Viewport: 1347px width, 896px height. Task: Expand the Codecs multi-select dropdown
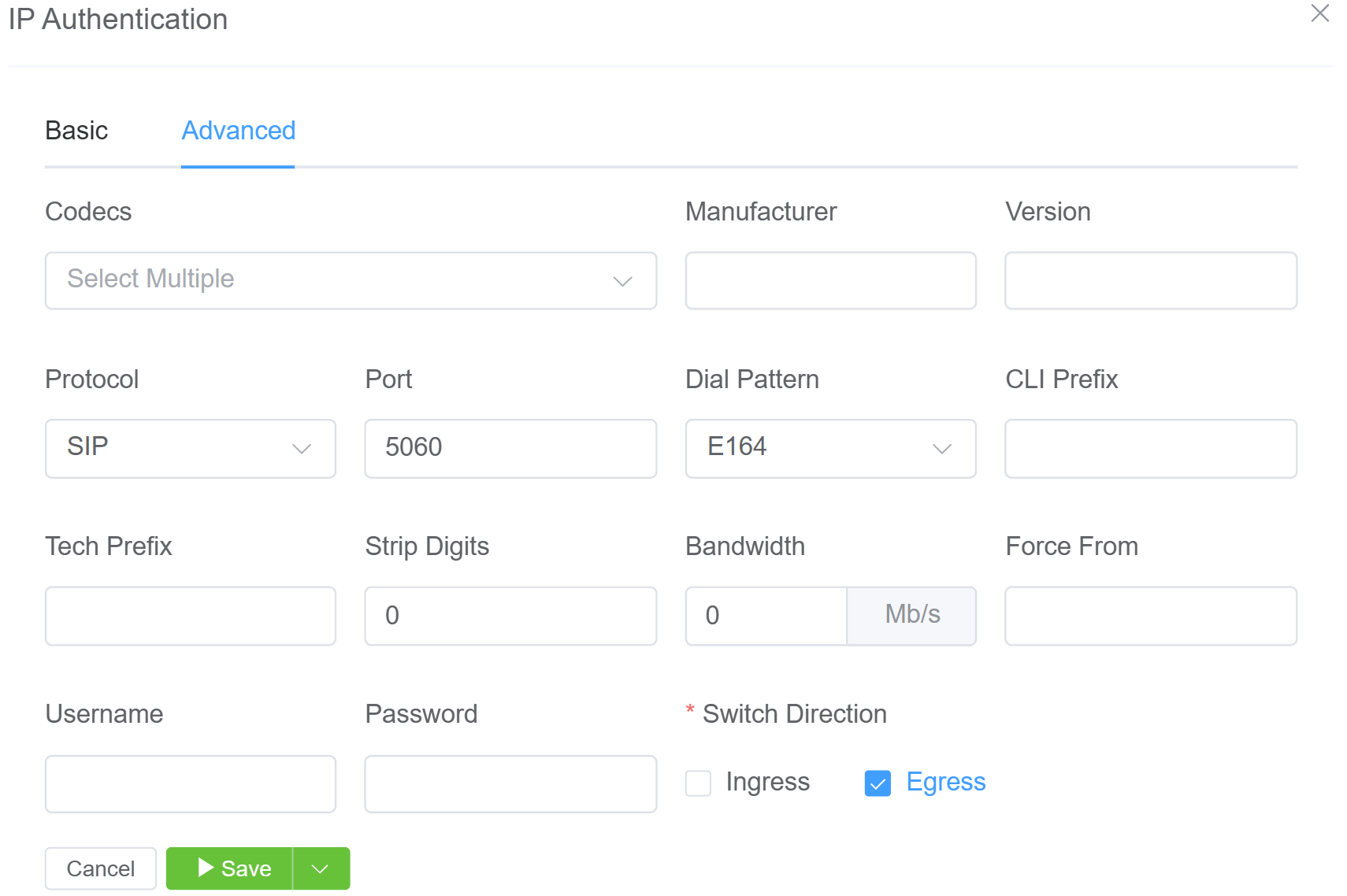(x=351, y=280)
